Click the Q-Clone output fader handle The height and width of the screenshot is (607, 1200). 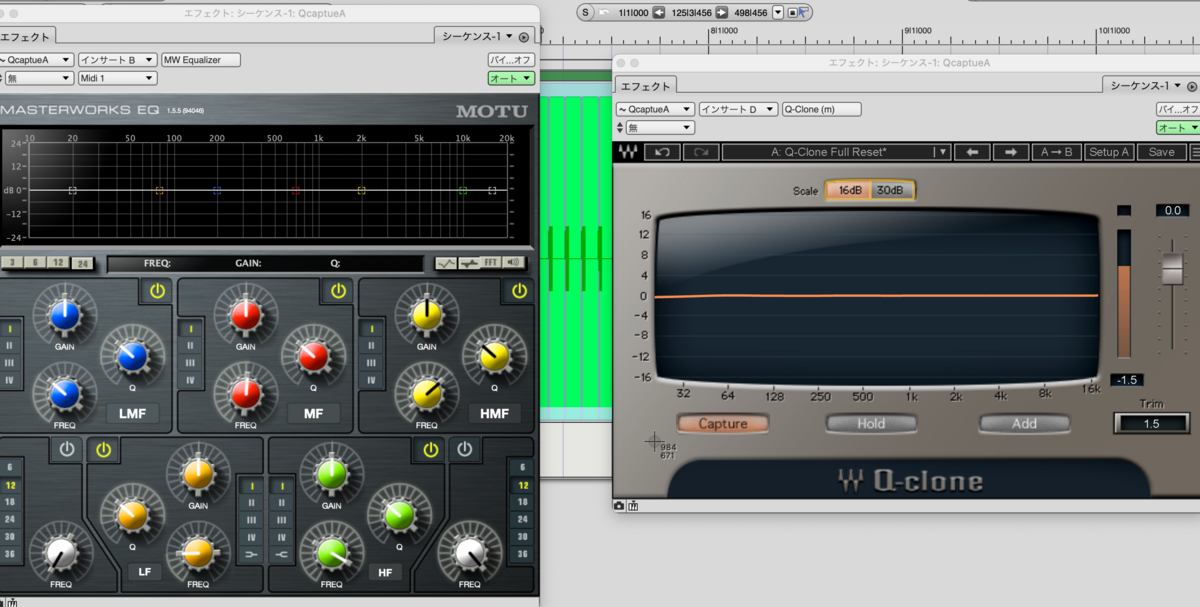click(x=1172, y=268)
